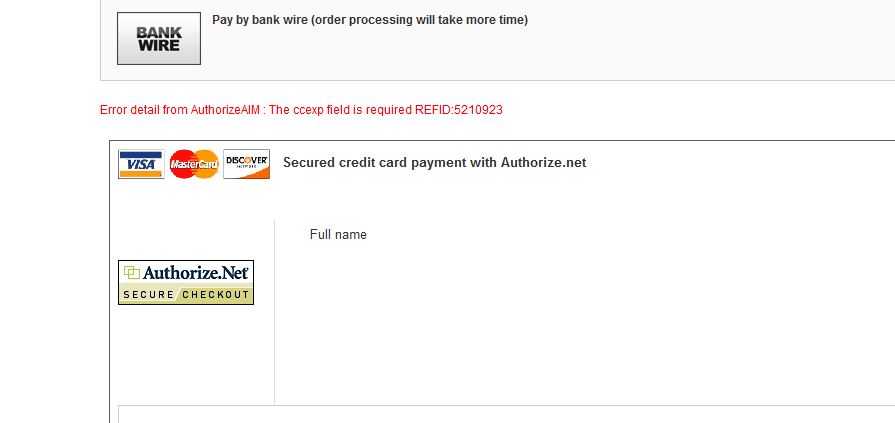
Task: Click the 'Full name' field label
Action: (x=338, y=235)
